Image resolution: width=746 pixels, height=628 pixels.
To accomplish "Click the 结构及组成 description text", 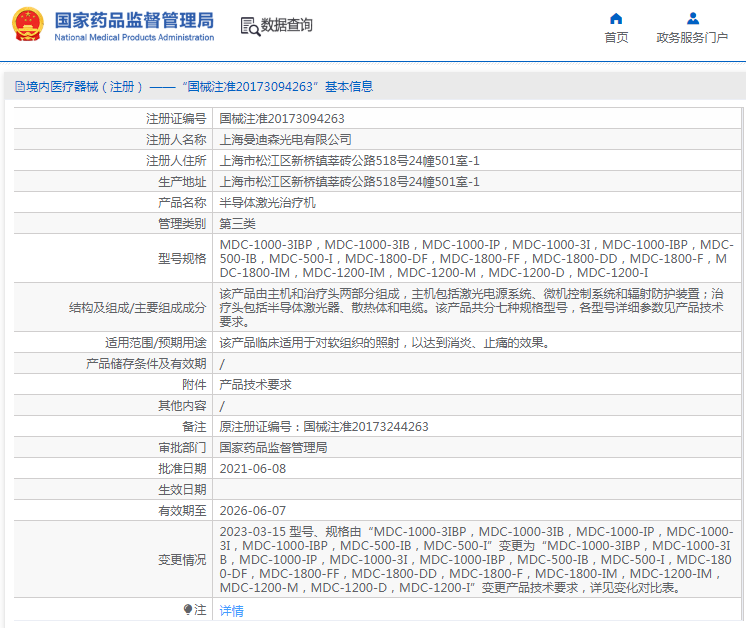I will pos(472,308).
